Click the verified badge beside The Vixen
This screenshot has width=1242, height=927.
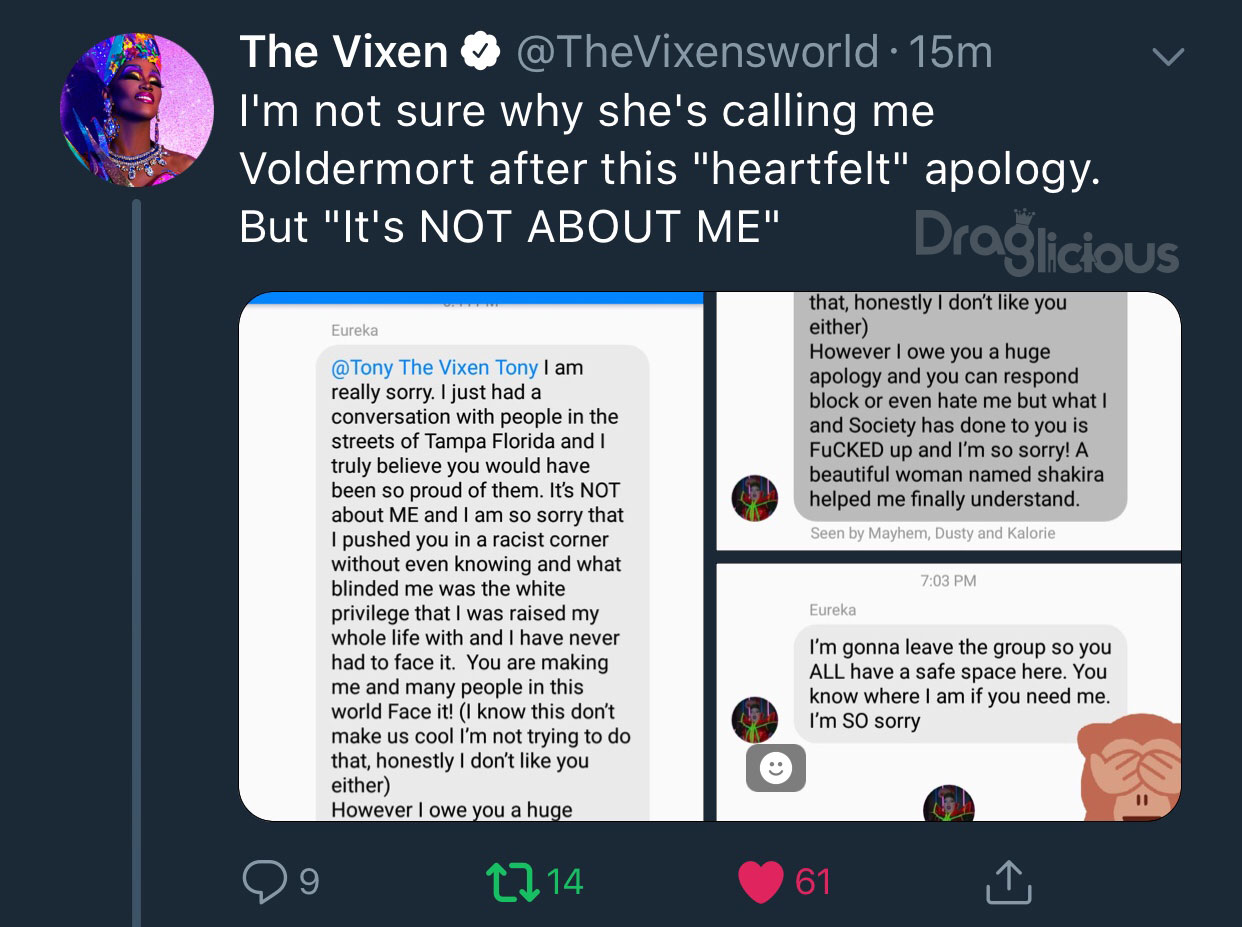[480, 52]
